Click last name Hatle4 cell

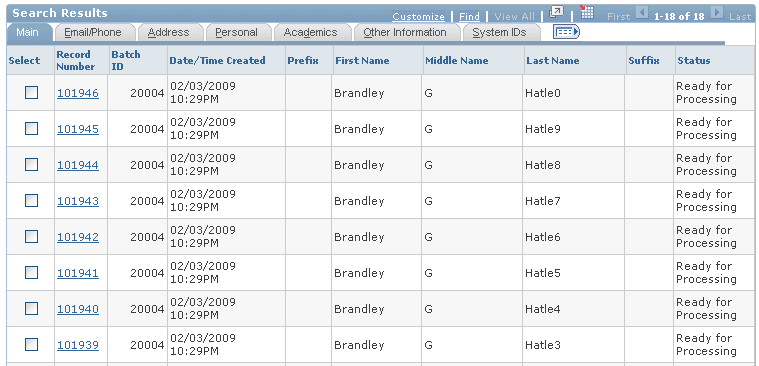(543, 309)
